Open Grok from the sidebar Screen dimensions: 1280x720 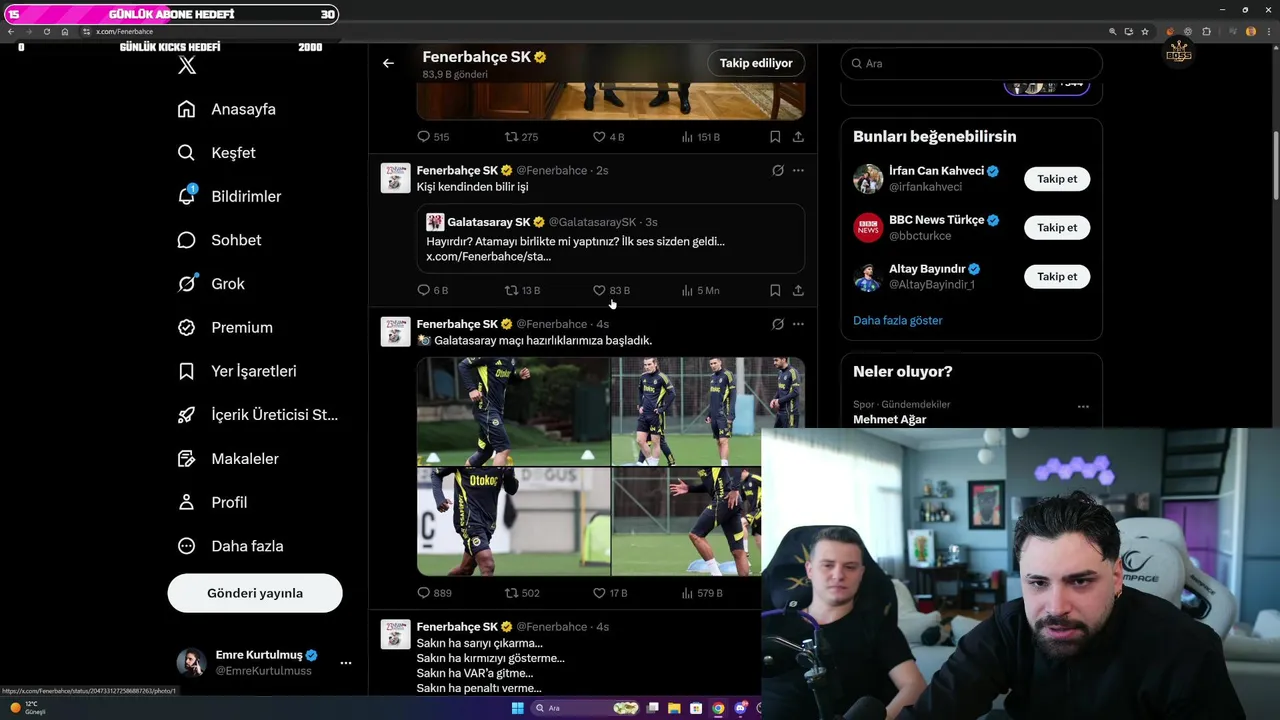(211, 284)
